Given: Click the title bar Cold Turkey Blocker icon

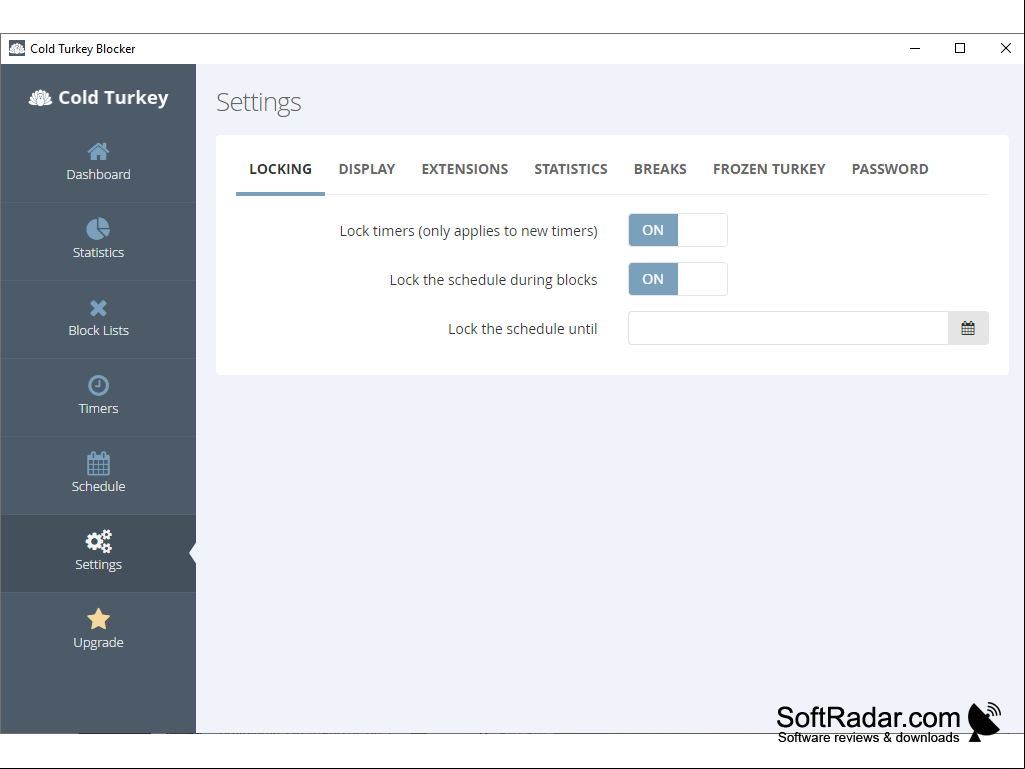Looking at the screenshot, I should click(16, 48).
